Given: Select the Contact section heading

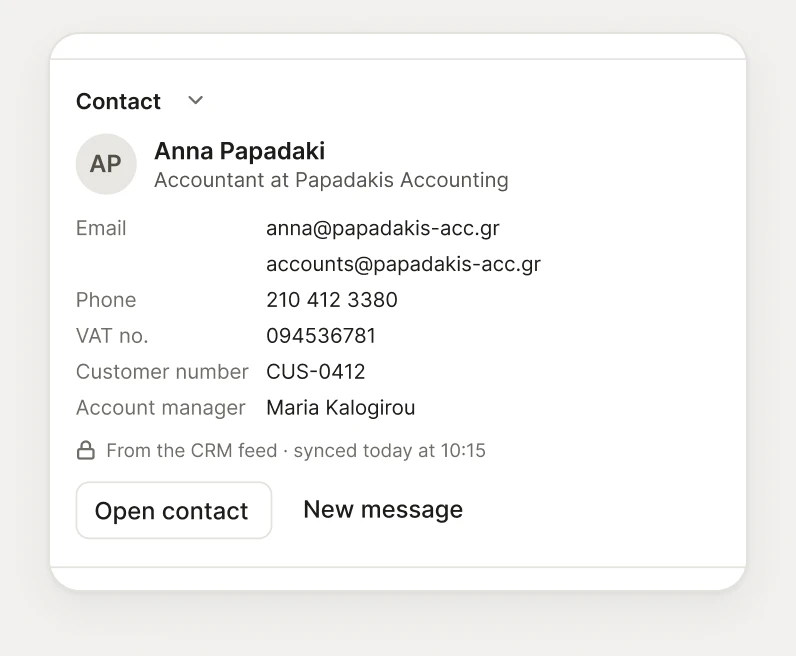Looking at the screenshot, I should (x=118, y=101).
